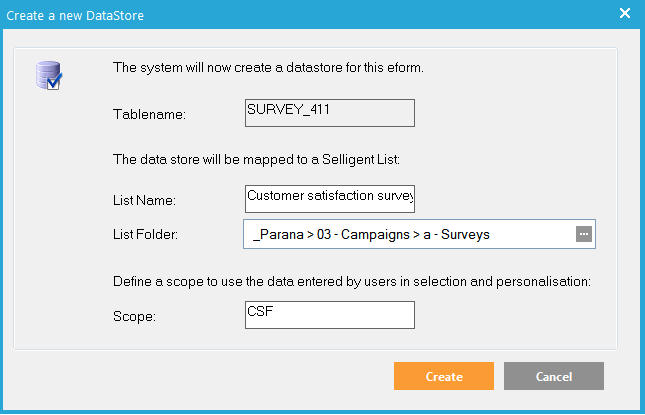
Task: Close the Create a new DataStore dialog
Action: pyautogui.click(x=625, y=13)
